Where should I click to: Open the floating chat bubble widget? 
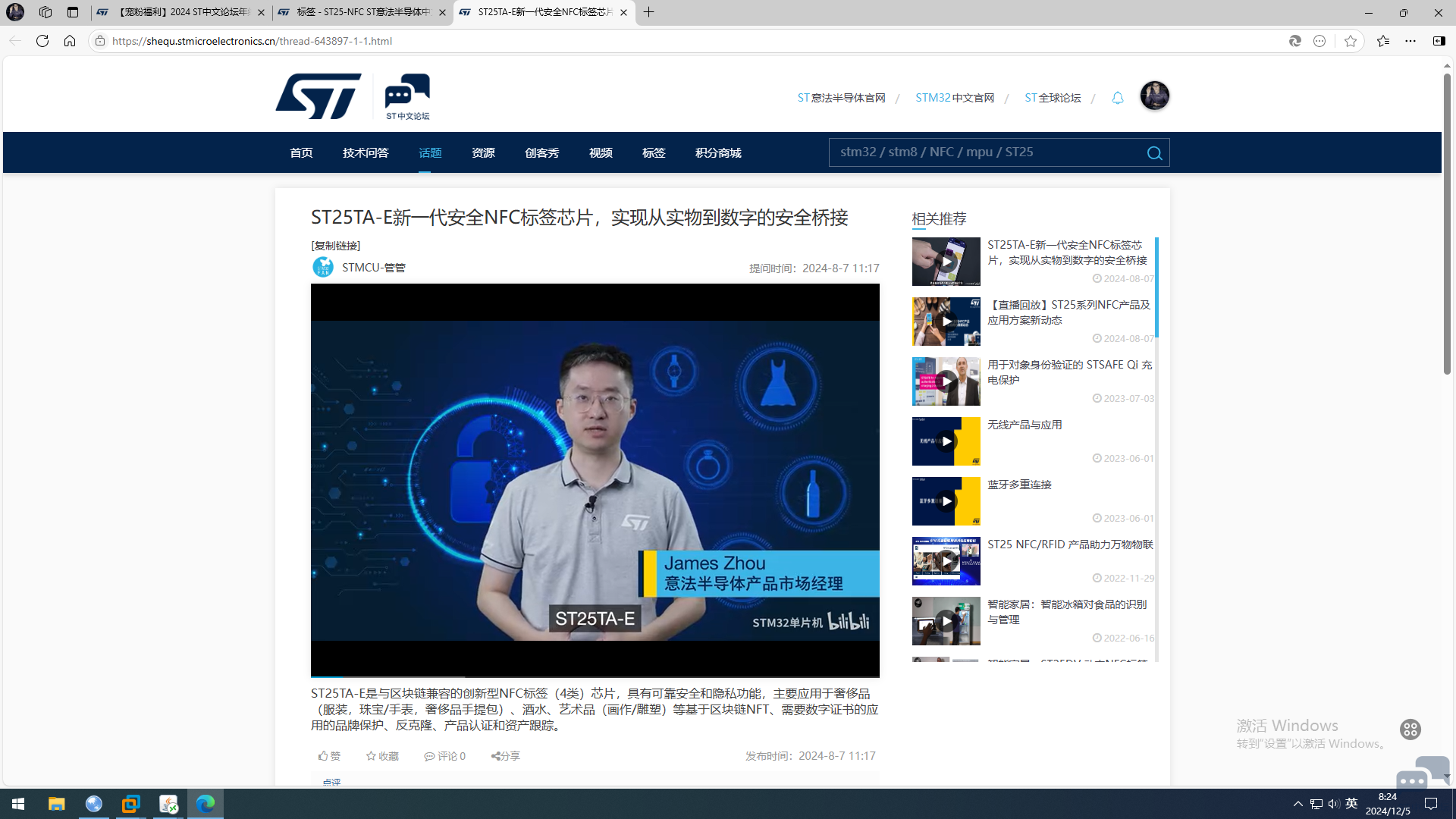coord(1421,773)
